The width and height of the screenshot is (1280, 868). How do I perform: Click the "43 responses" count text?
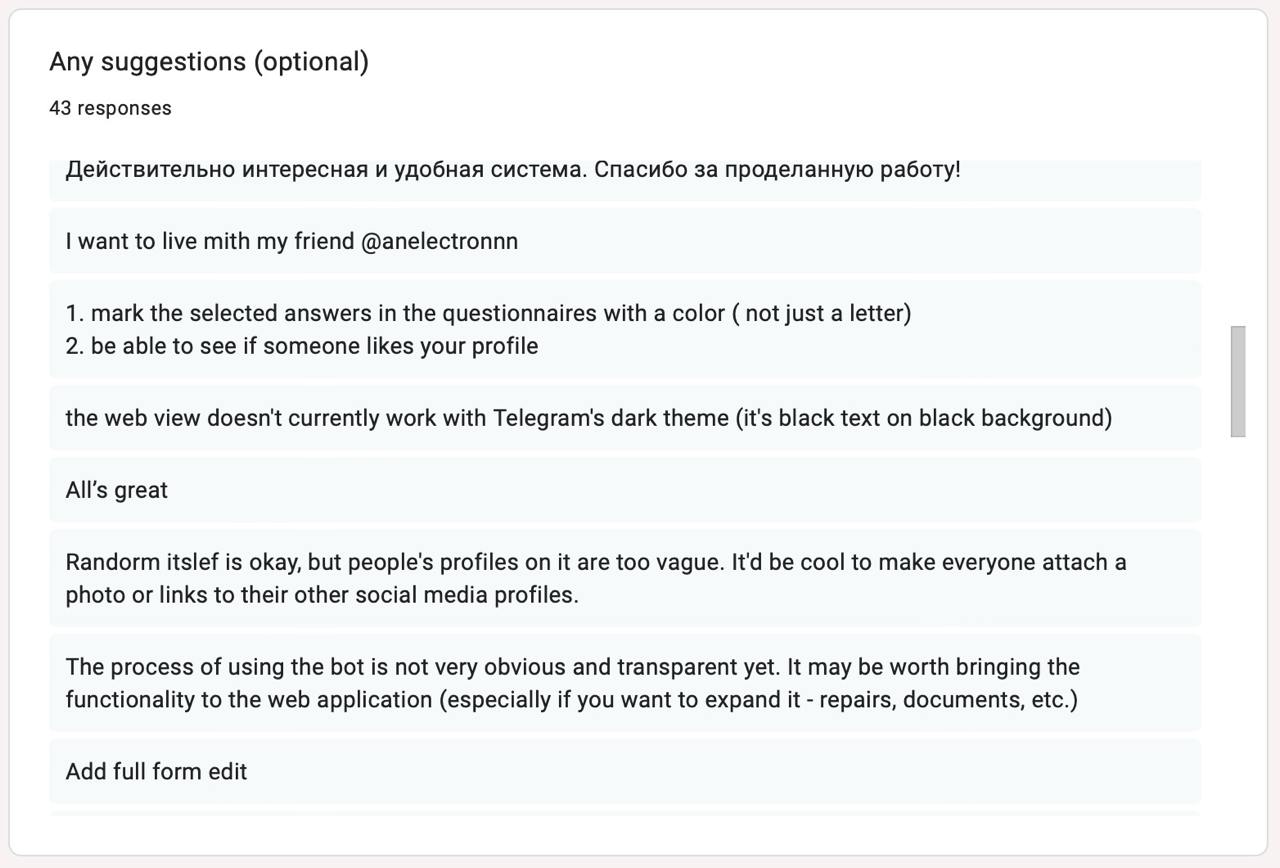coord(110,108)
